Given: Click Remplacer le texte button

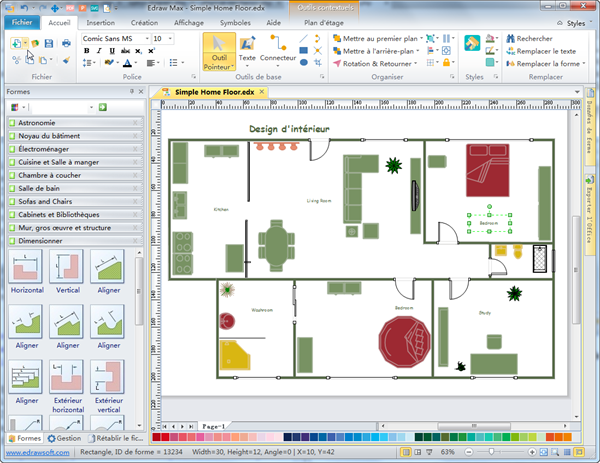Looking at the screenshot, I should 540,51.
